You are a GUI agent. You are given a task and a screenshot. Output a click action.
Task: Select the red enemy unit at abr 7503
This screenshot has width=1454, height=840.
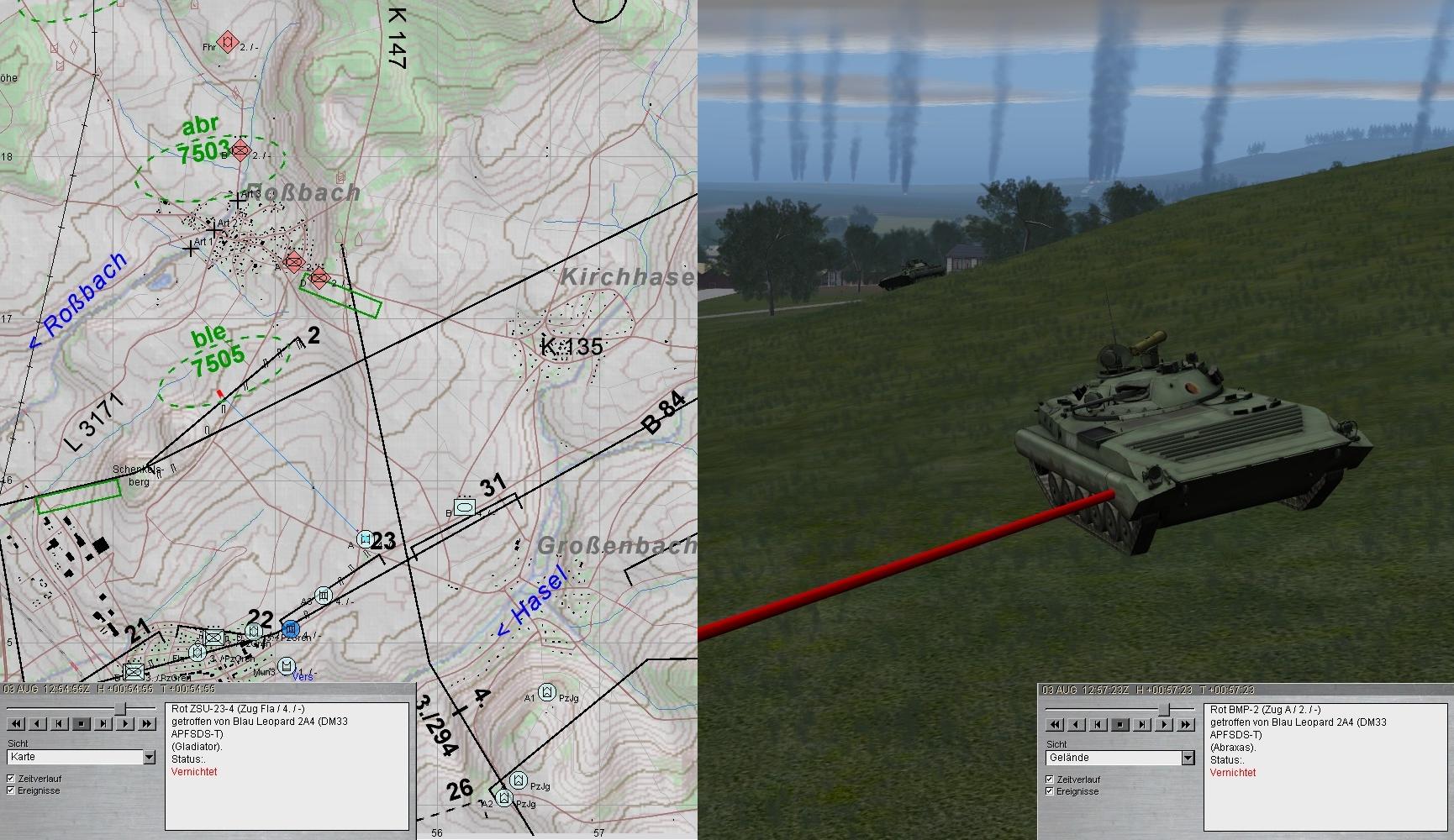241,150
